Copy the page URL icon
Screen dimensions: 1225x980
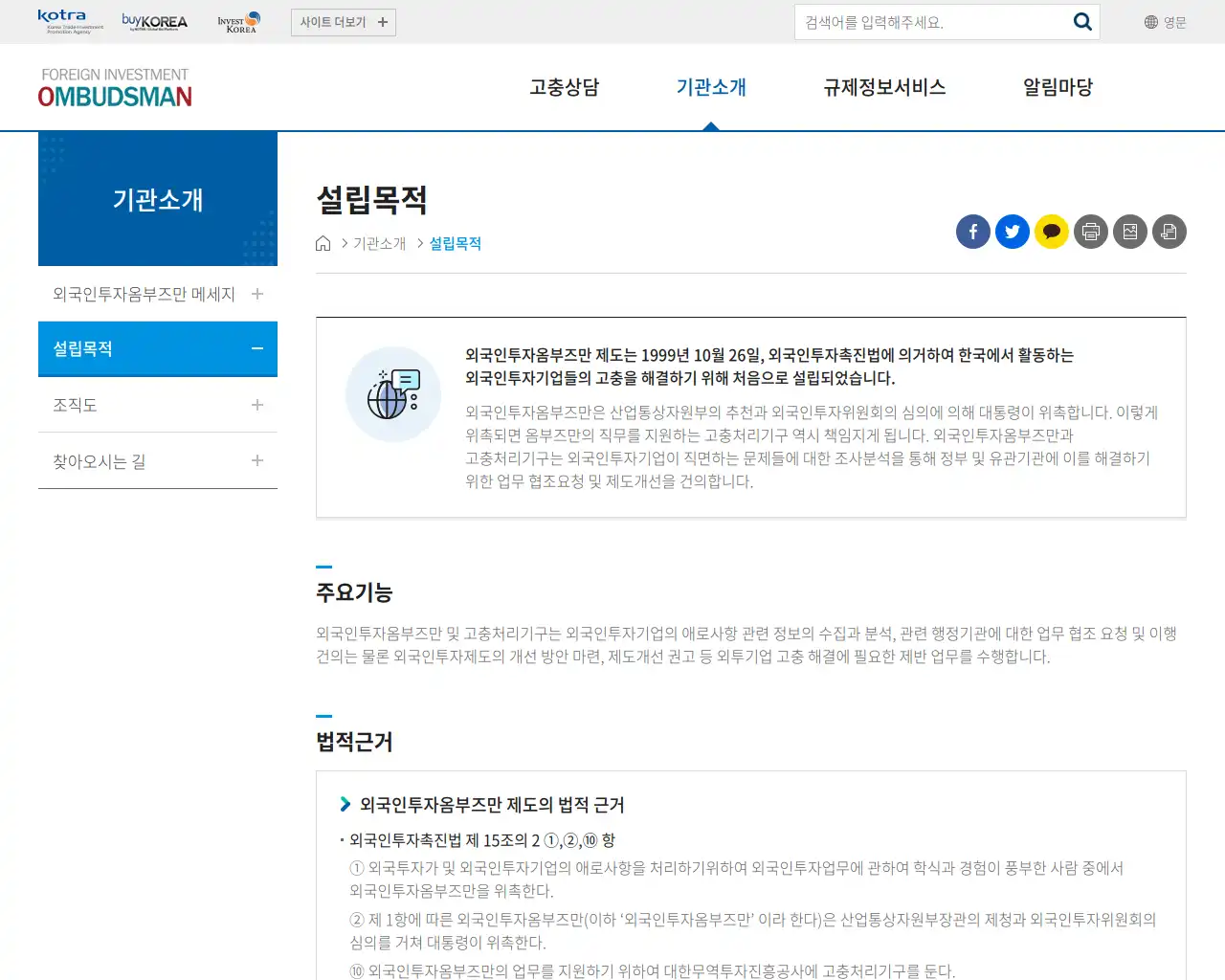pos(1169,232)
